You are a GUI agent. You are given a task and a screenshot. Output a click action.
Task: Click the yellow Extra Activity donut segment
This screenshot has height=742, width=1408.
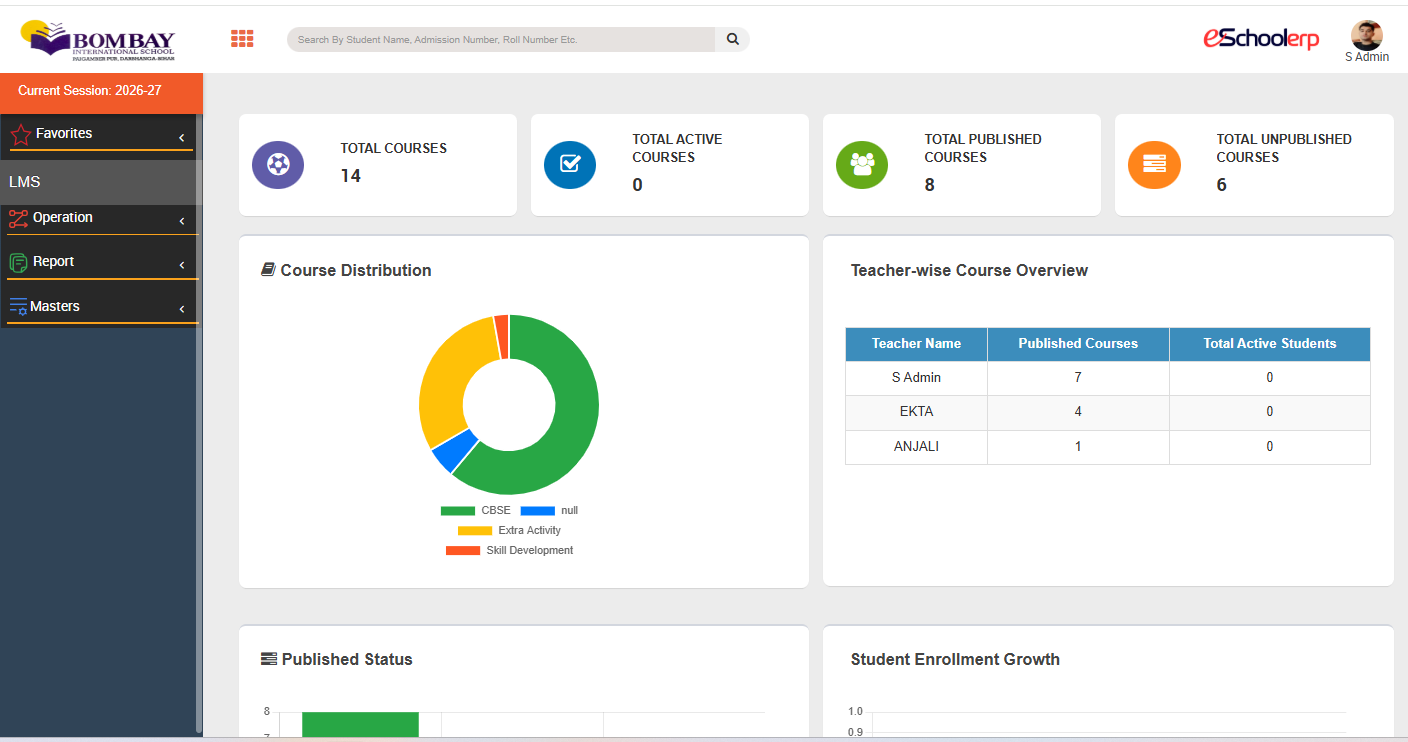(445, 380)
